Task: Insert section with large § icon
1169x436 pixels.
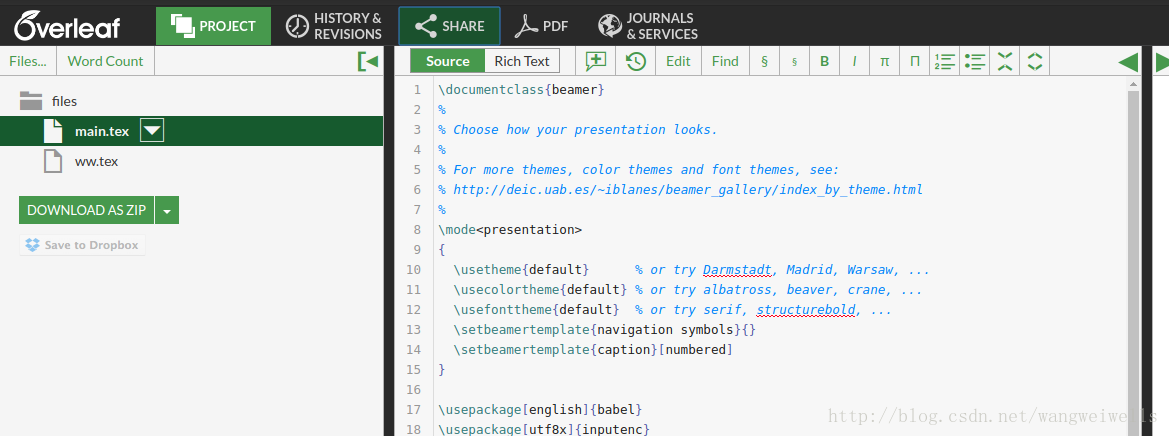Action: (x=764, y=61)
